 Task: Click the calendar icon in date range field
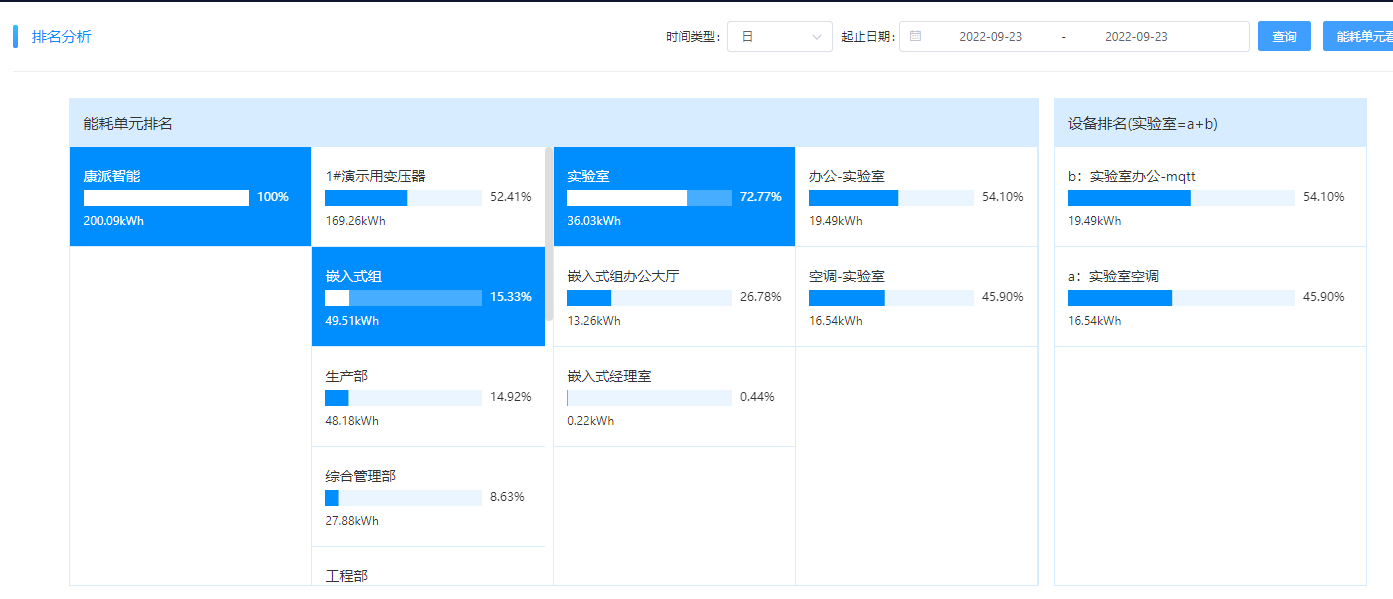point(915,36)
